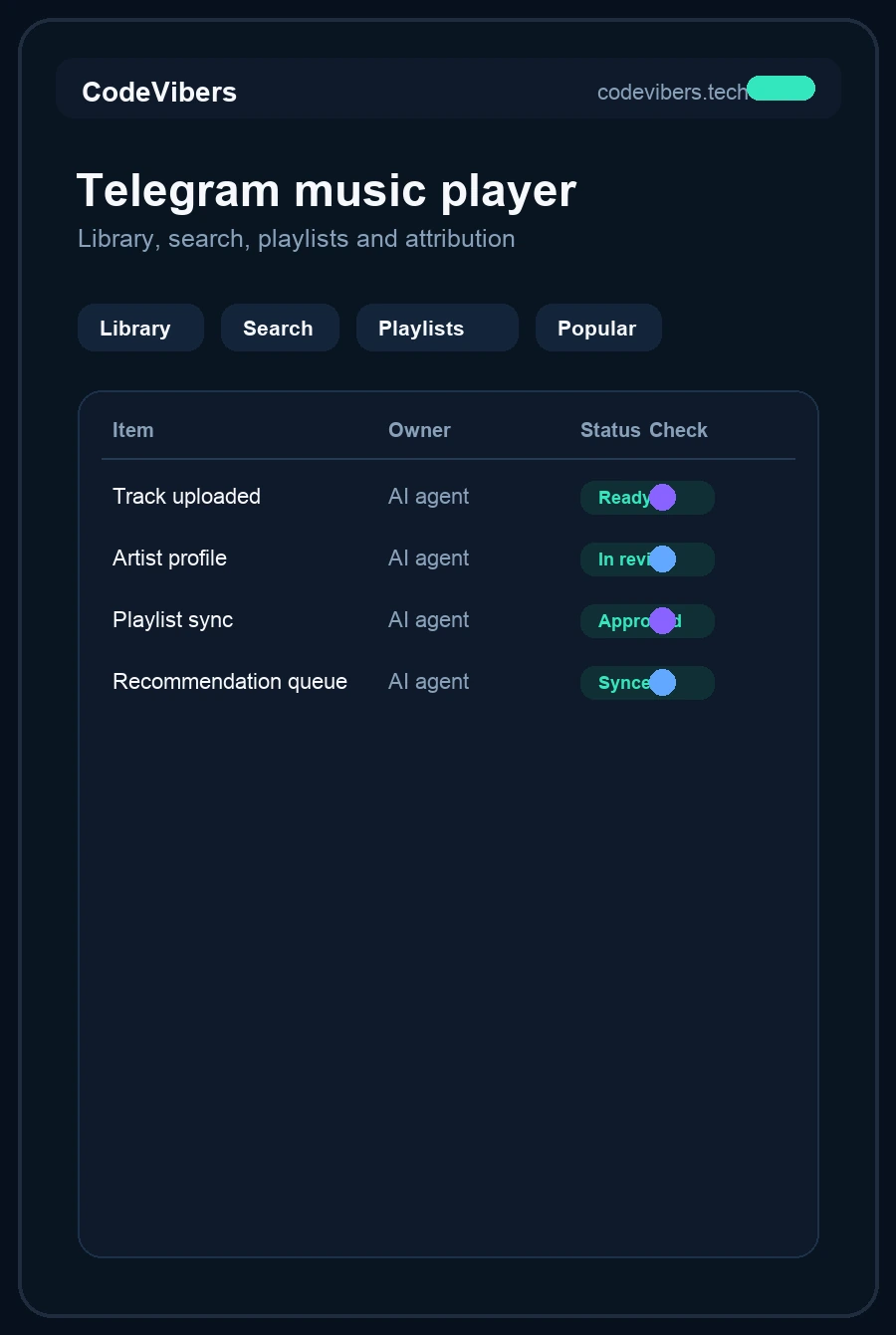Viewport: 896px width, 1335px height.
Task: Select the Track uploaded item
Action: pos(186,496)
